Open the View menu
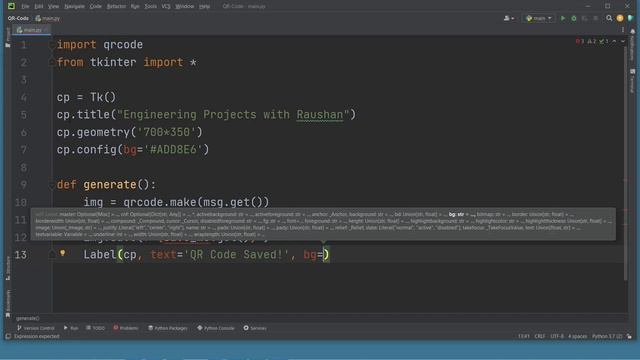 [53, 7]
